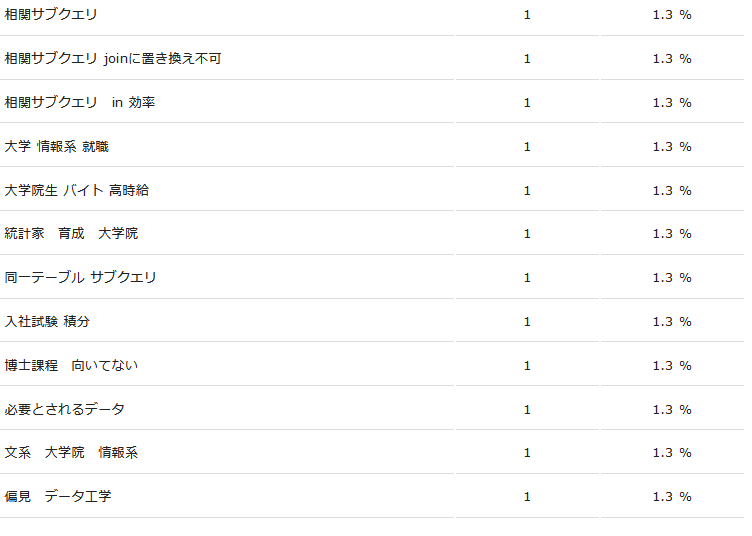The width and height of the screenshot is (752, 536).
Task: Click the count value for 入社試験 積分
Action: click(527, 322)
